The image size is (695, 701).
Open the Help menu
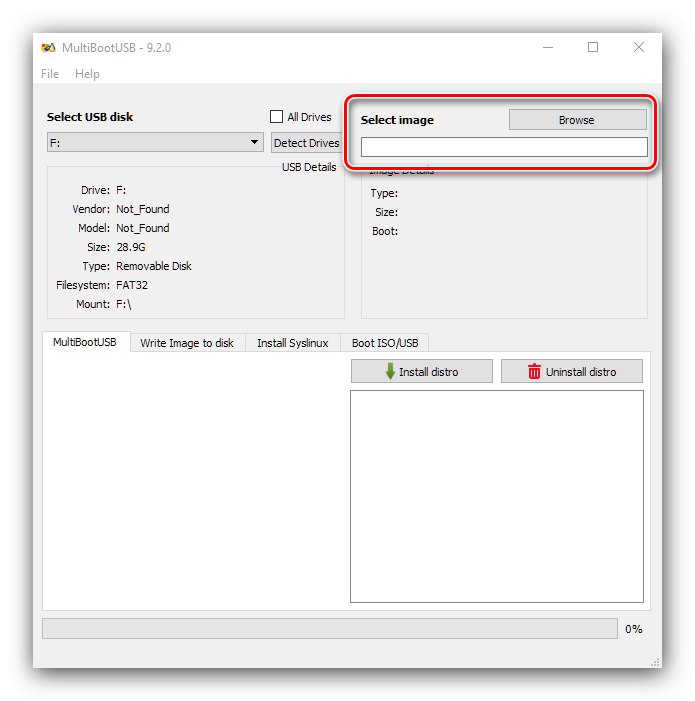click(87, 74)
